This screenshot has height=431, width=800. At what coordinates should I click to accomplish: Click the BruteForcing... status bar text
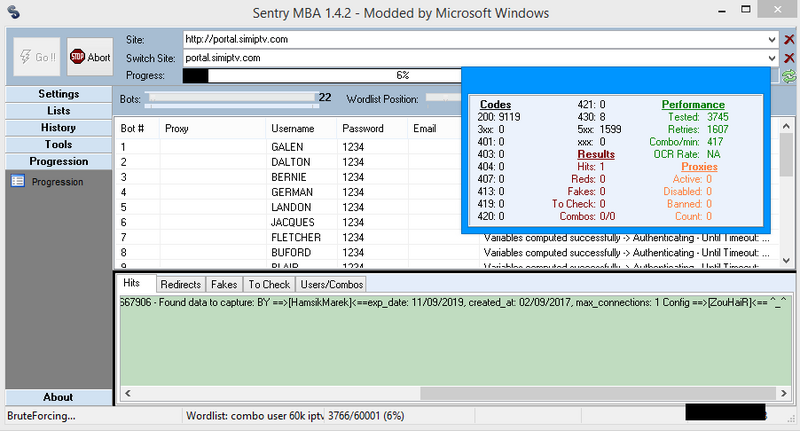(x=41, y=416)
